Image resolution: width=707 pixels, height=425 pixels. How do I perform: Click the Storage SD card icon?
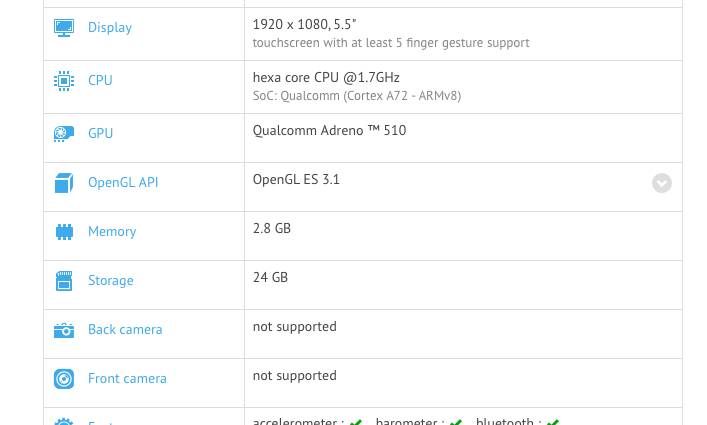tap(64, 281)
